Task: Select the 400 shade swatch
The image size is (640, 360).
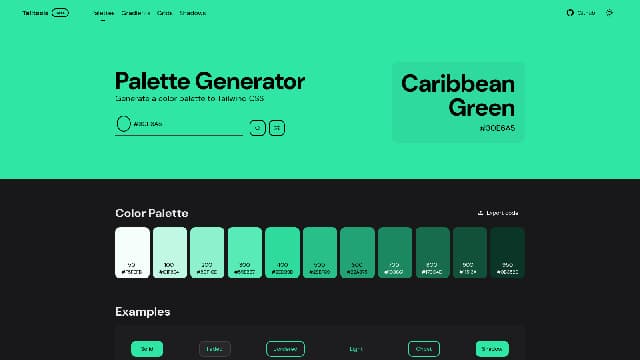Action: pyautogui.click(x=282, y=253)
